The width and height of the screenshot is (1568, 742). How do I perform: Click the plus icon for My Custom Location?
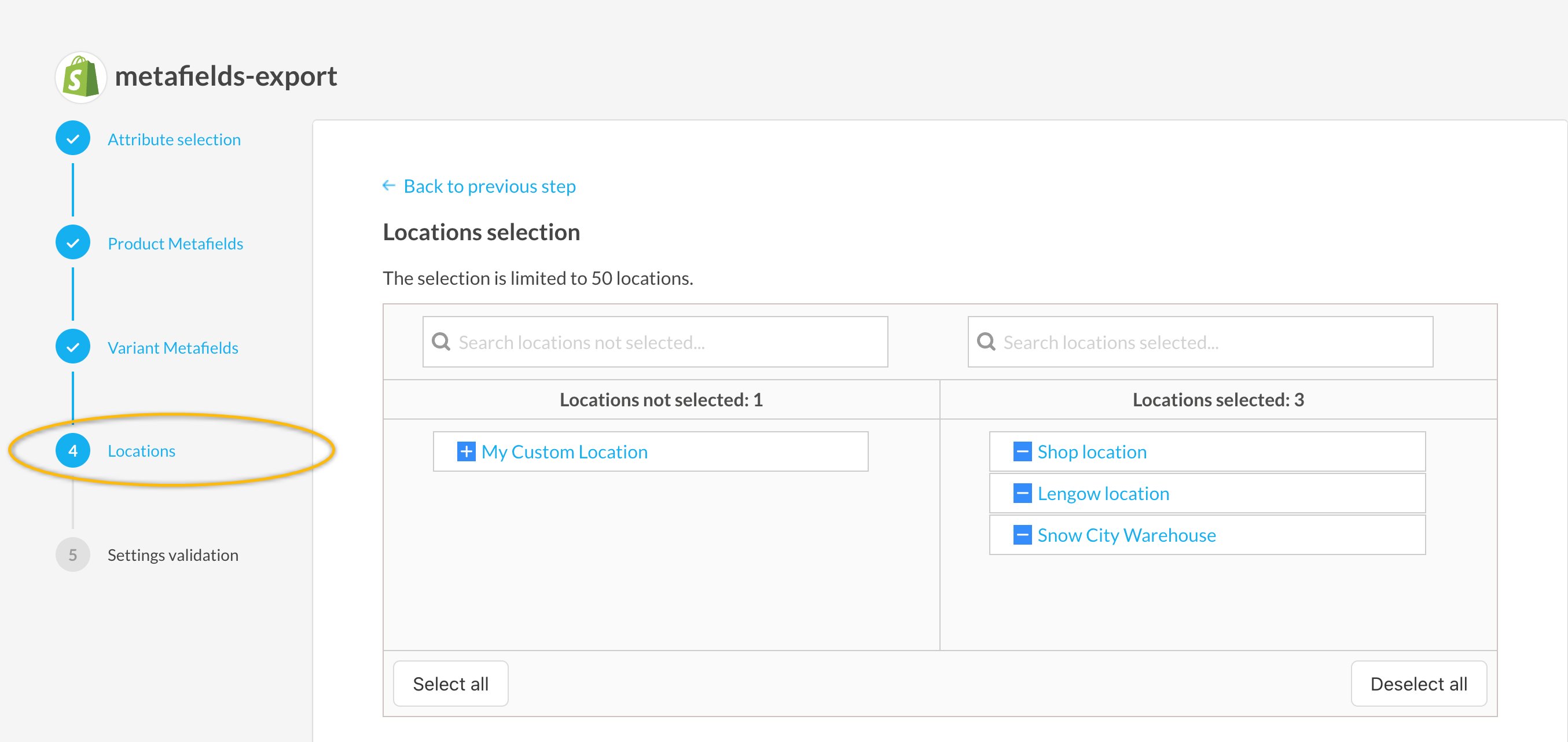[465, 451]
